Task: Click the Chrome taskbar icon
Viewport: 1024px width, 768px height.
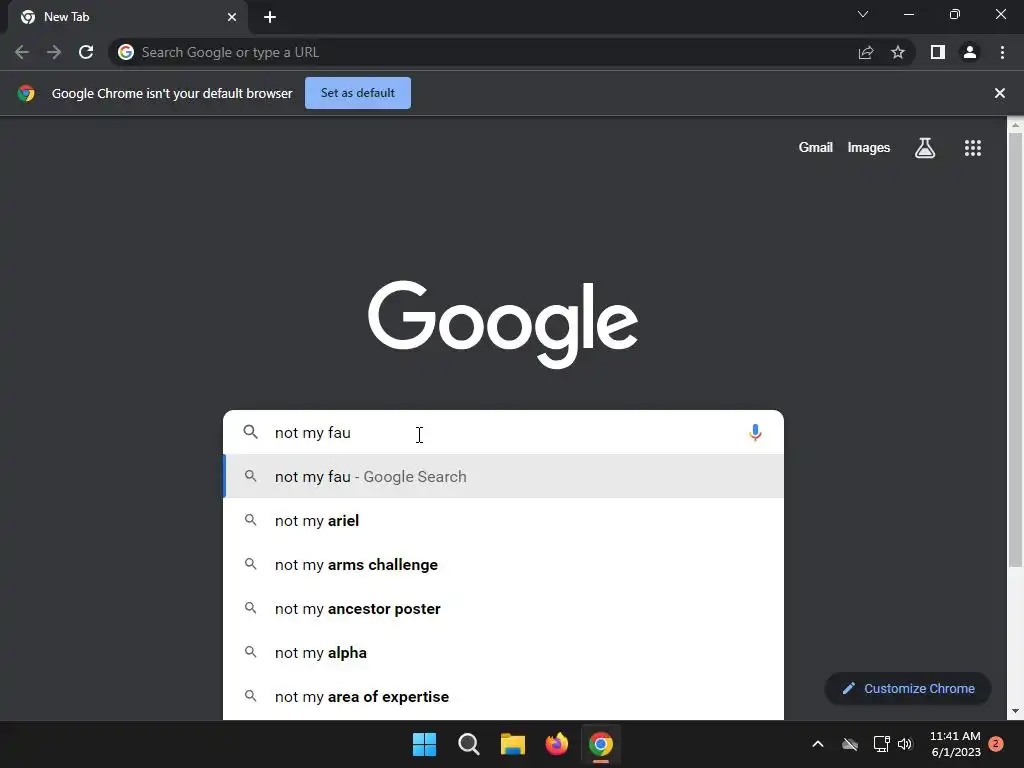Action: [601, 744]
